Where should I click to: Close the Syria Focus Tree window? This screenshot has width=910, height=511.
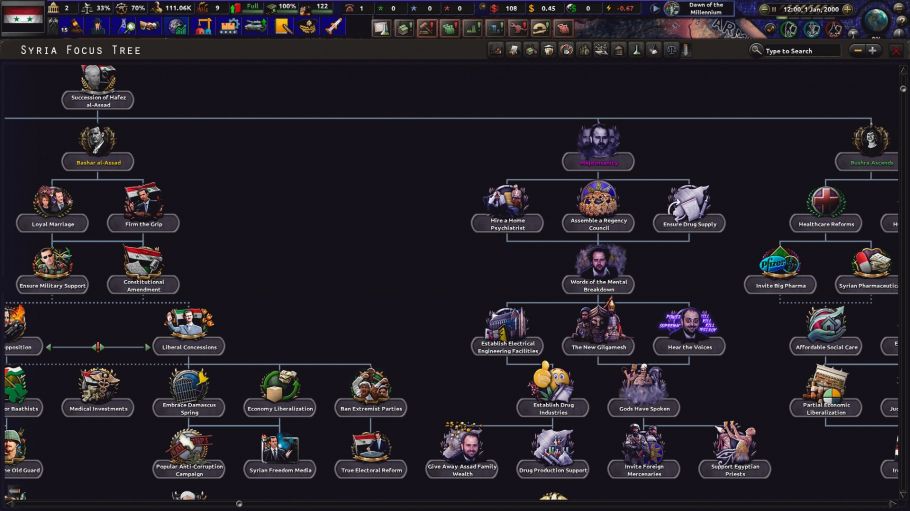tap(896, 51)
